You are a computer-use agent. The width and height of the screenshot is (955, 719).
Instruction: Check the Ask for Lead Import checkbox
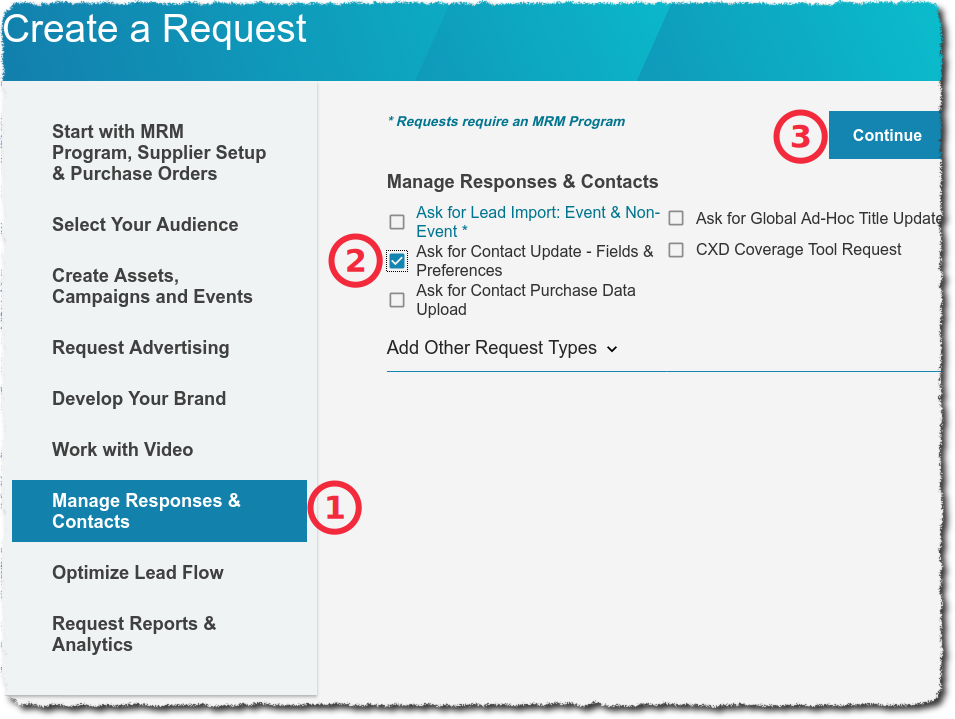[397, 222]
